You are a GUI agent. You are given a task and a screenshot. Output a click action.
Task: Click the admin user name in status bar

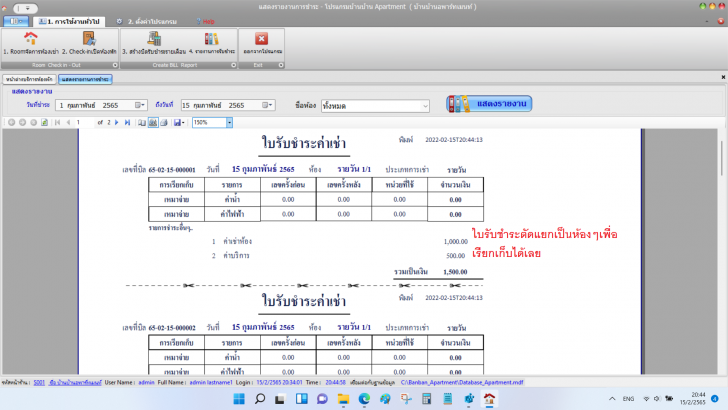(146, 383)
